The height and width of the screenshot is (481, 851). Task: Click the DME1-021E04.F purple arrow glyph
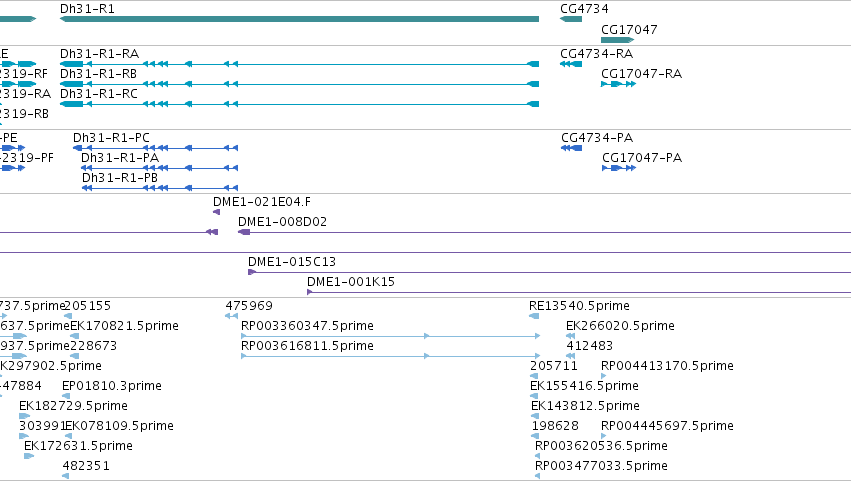[217, 212]
